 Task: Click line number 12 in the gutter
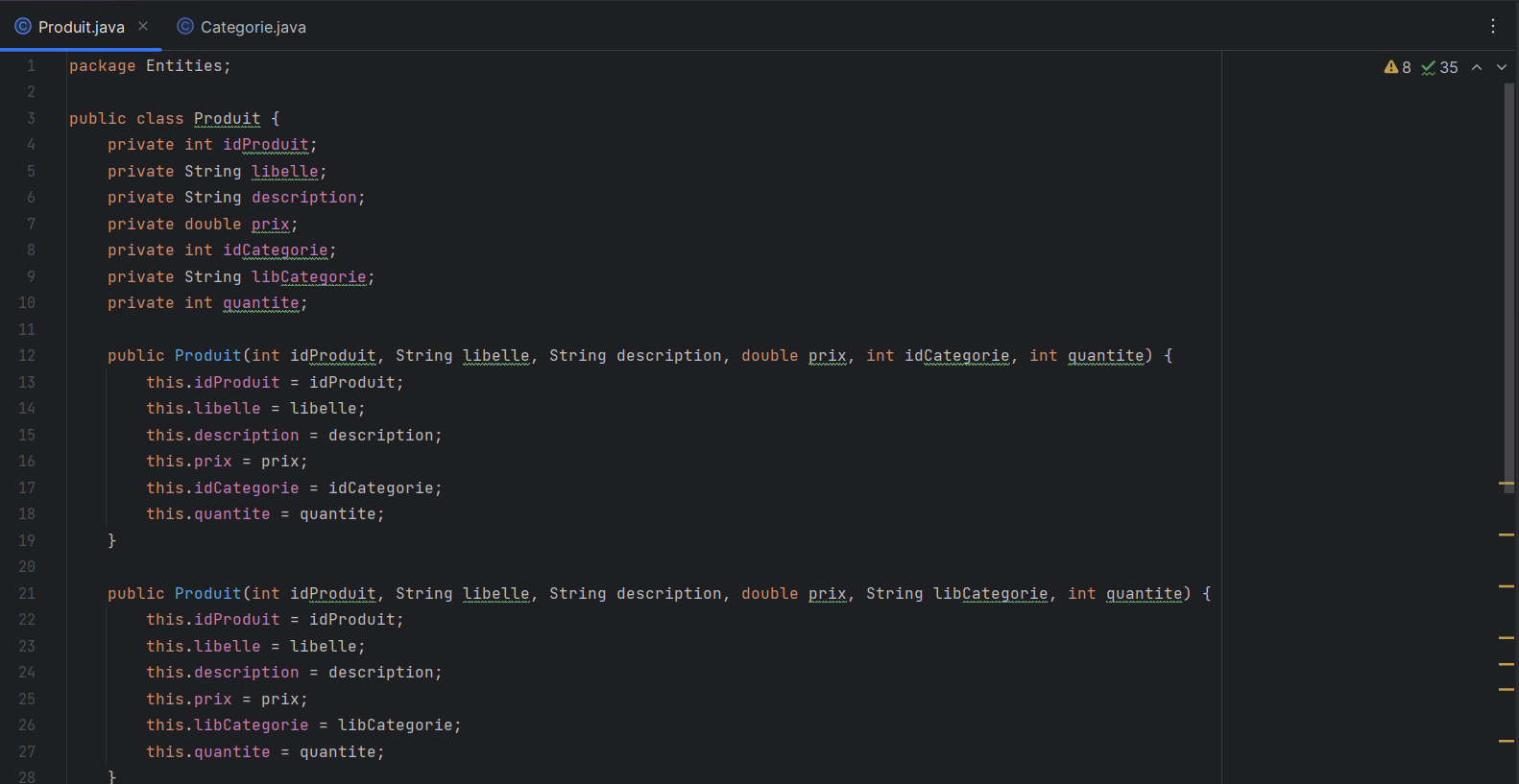(x=27, y=356)
